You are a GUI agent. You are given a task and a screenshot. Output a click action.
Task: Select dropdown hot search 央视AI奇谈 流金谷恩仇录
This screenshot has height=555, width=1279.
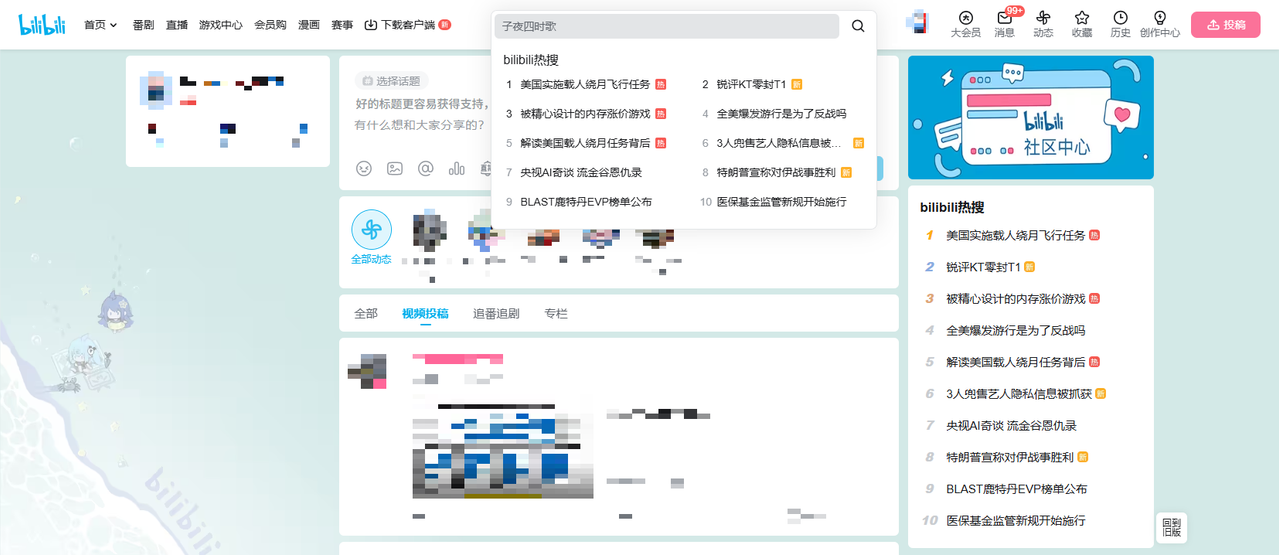[581, 172]
